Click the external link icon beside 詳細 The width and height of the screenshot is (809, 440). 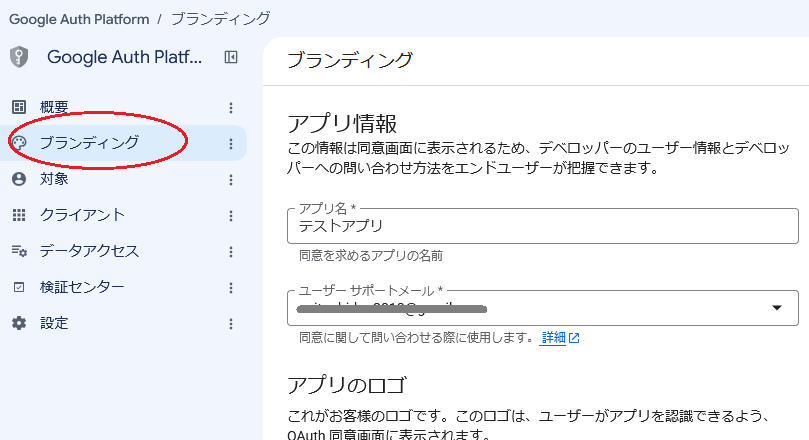point(574,338)
